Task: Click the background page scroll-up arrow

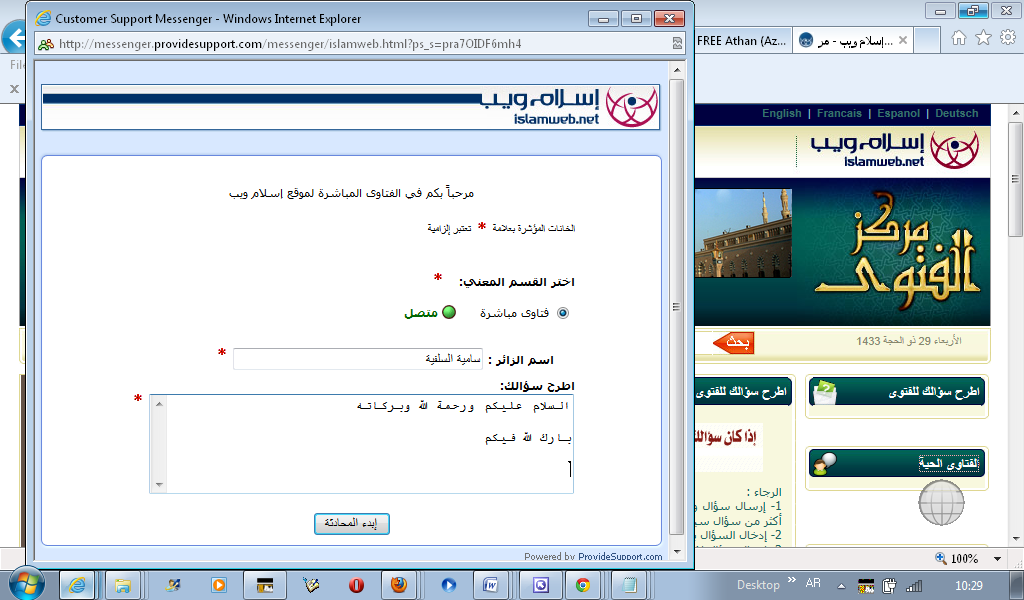Action: [x=1016, y=113]
